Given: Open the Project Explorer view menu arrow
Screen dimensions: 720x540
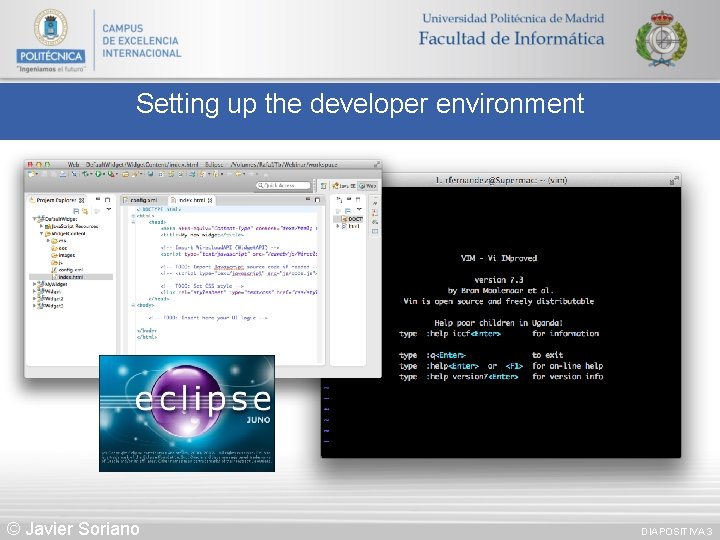Looking at the screenshot, I should (109, 210).
